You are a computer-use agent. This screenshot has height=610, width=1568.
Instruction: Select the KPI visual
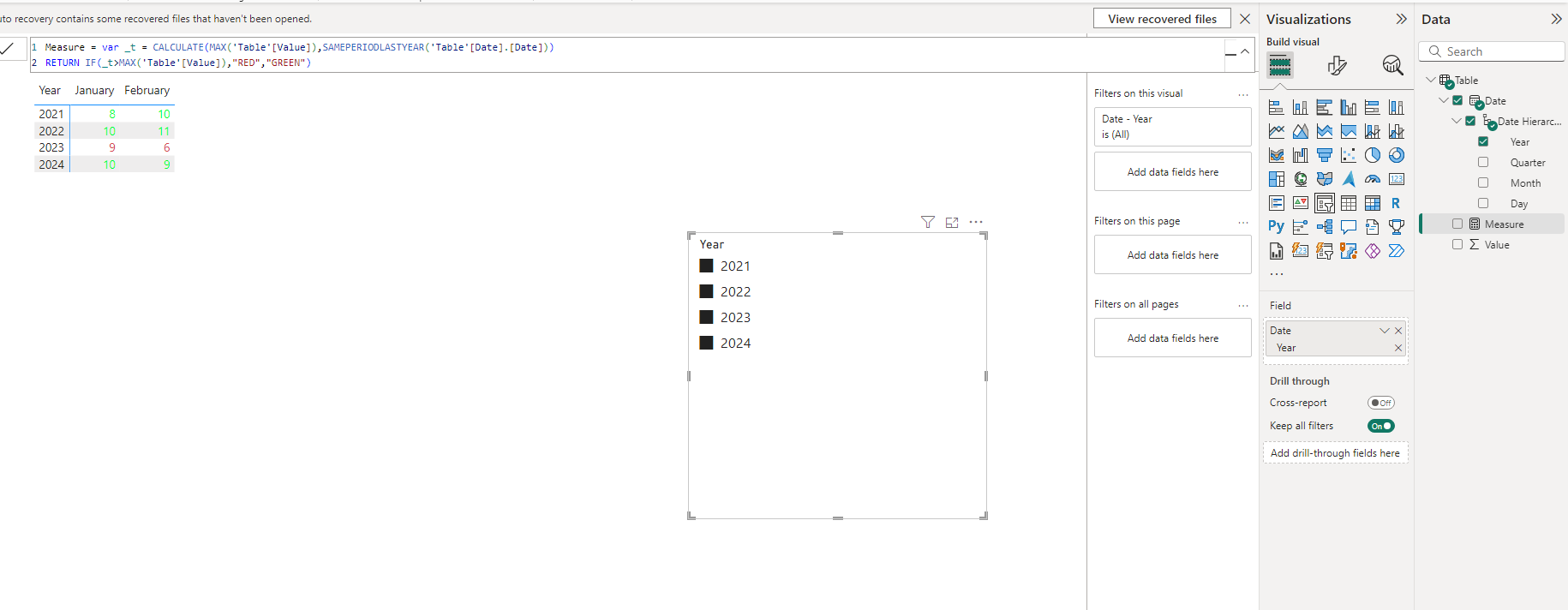click(1300, 203)
